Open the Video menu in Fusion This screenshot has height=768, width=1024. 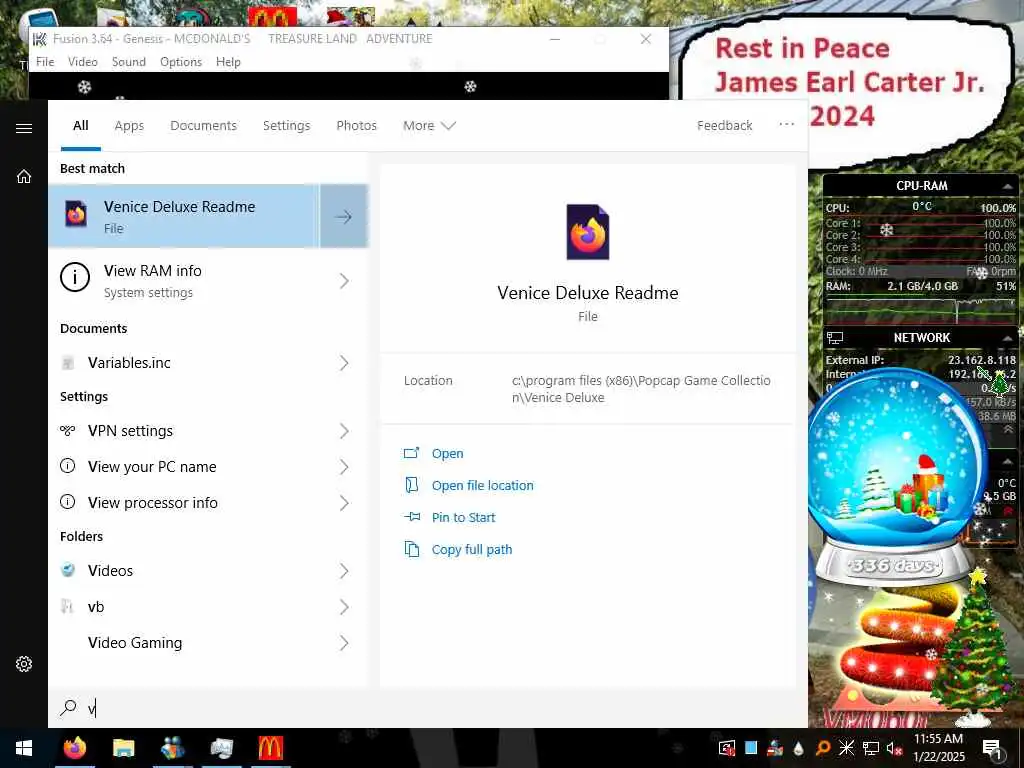pyautogui.click(x=83, y=62)
